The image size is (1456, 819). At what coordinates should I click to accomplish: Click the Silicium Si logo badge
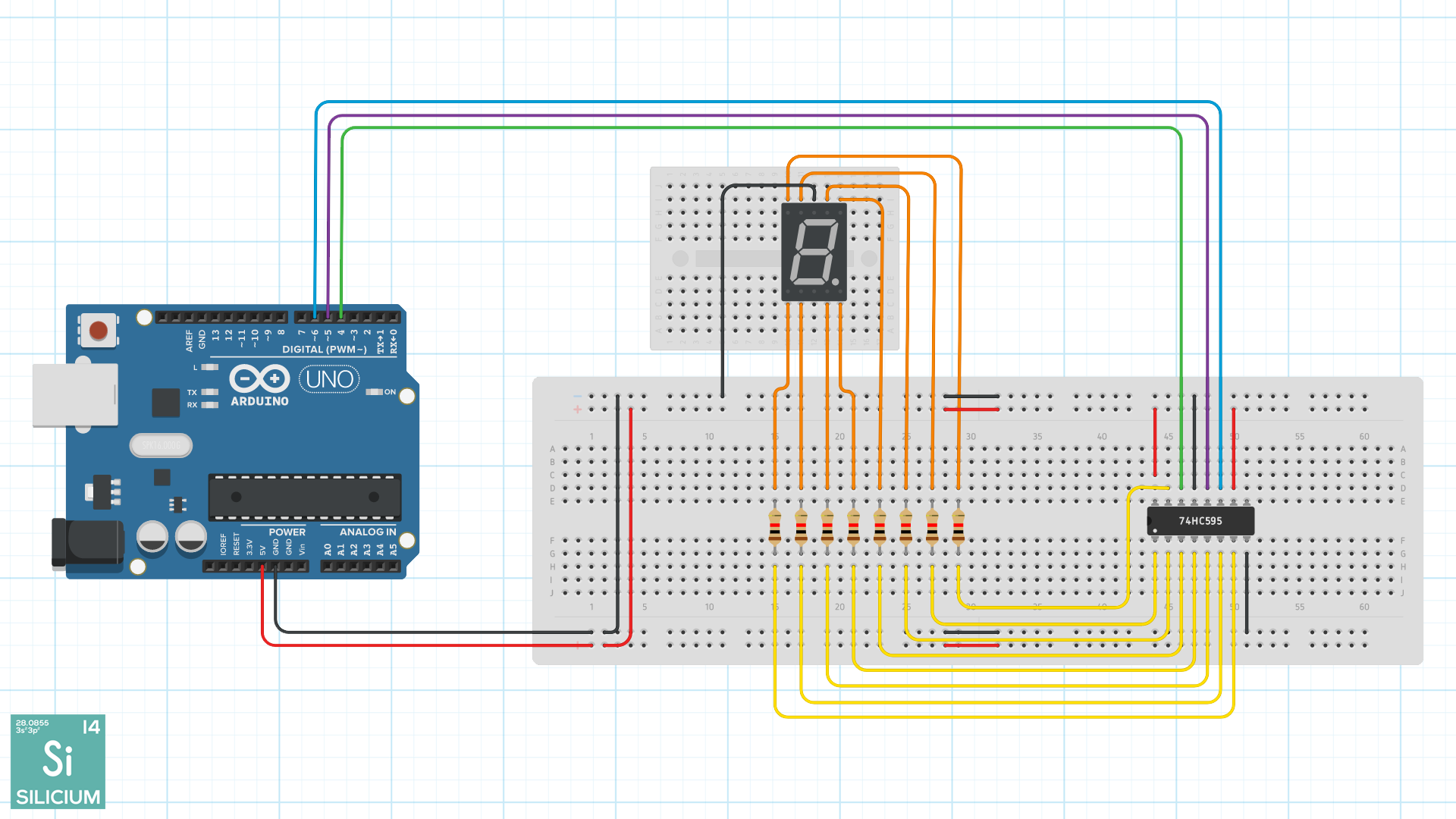point(58,761)
